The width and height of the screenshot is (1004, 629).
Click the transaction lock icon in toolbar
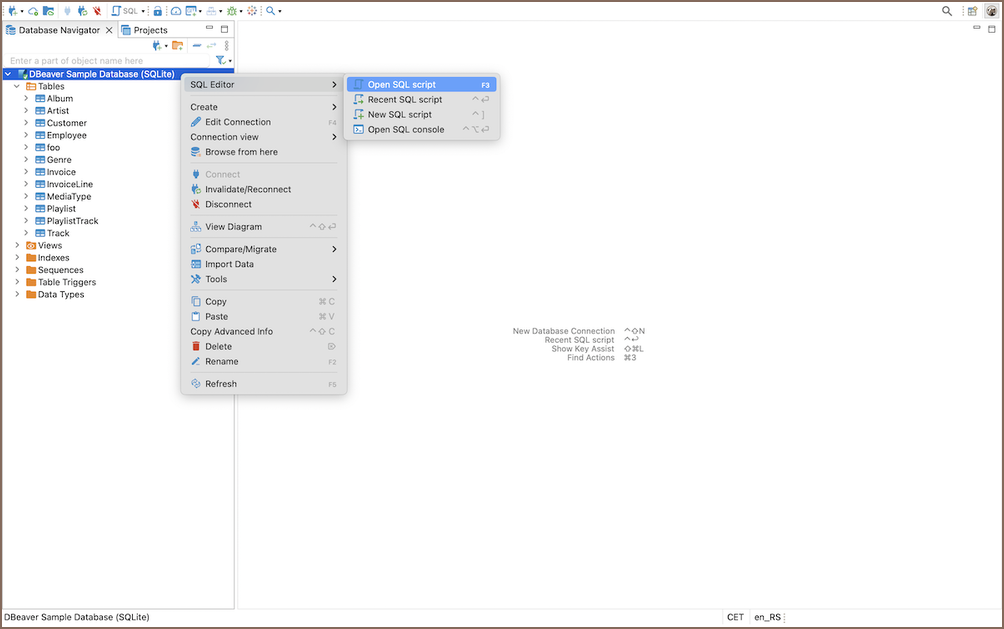pos(157,11)
